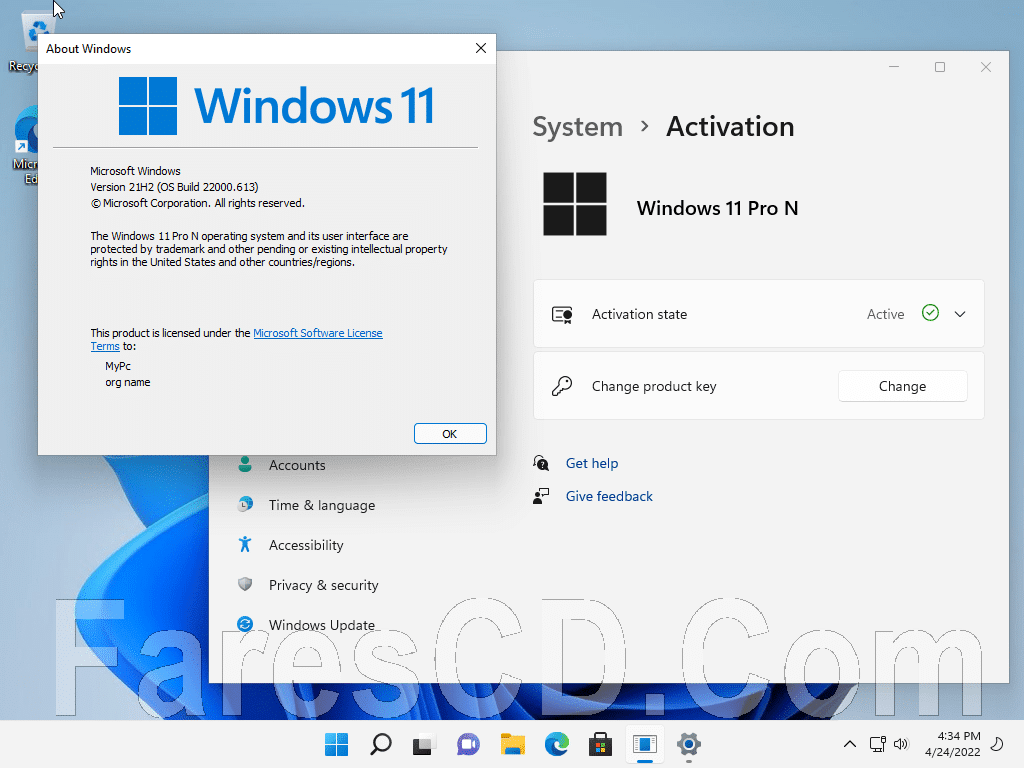Click the Change product key label
1024x768 pixels.
click(x=654, y=386)
